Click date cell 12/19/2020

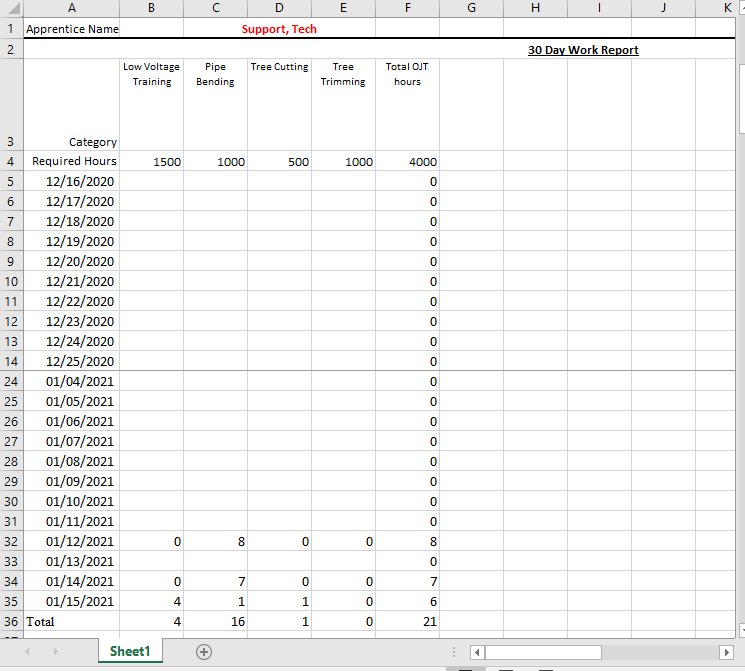tap(72, 241)
